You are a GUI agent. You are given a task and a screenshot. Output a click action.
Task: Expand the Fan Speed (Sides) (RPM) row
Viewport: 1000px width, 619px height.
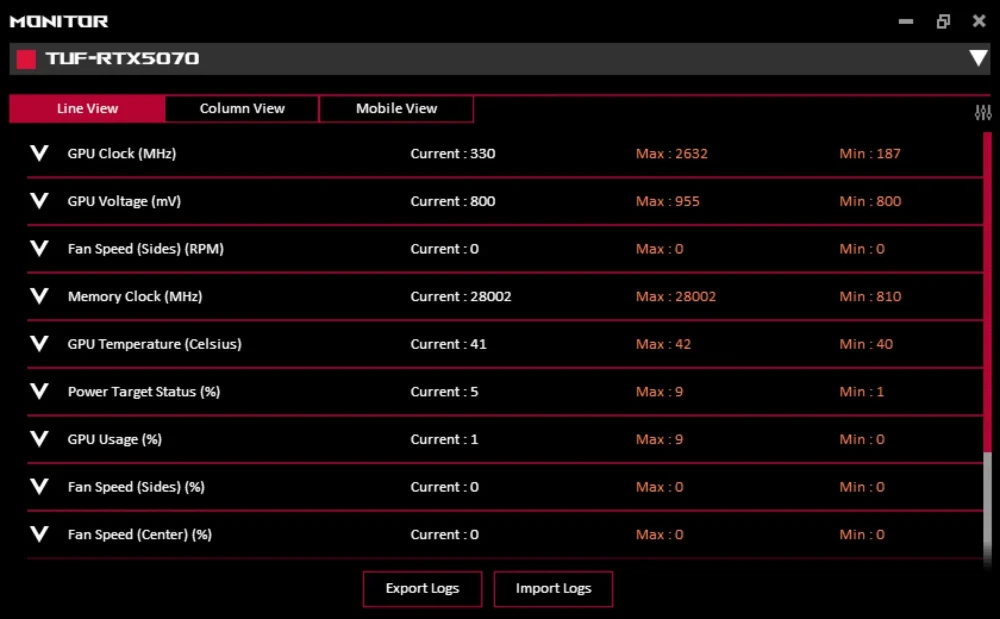[40, 249]
